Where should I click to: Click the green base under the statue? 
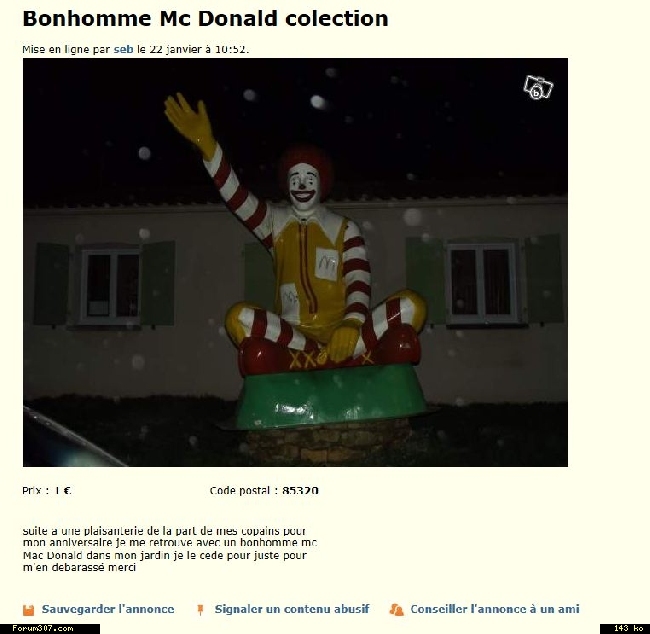coord(331,398)
